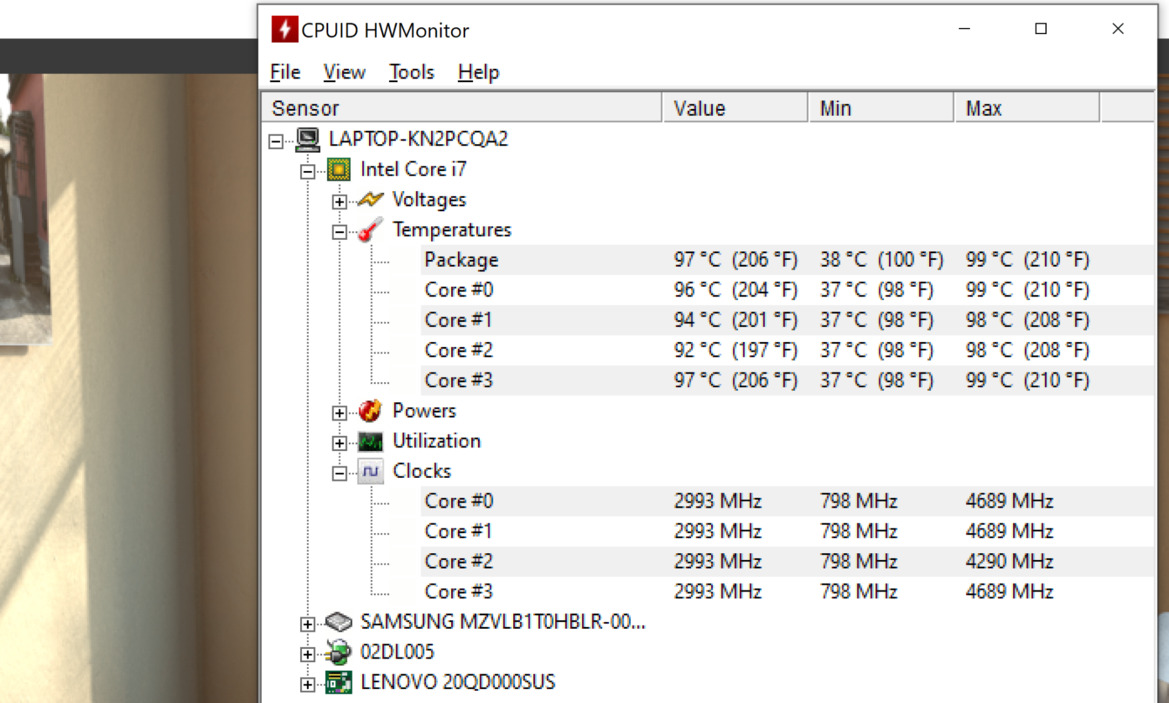Click the Sensor column header
The width and height of the screenshot is (1169, 703).
click(461, 108)
